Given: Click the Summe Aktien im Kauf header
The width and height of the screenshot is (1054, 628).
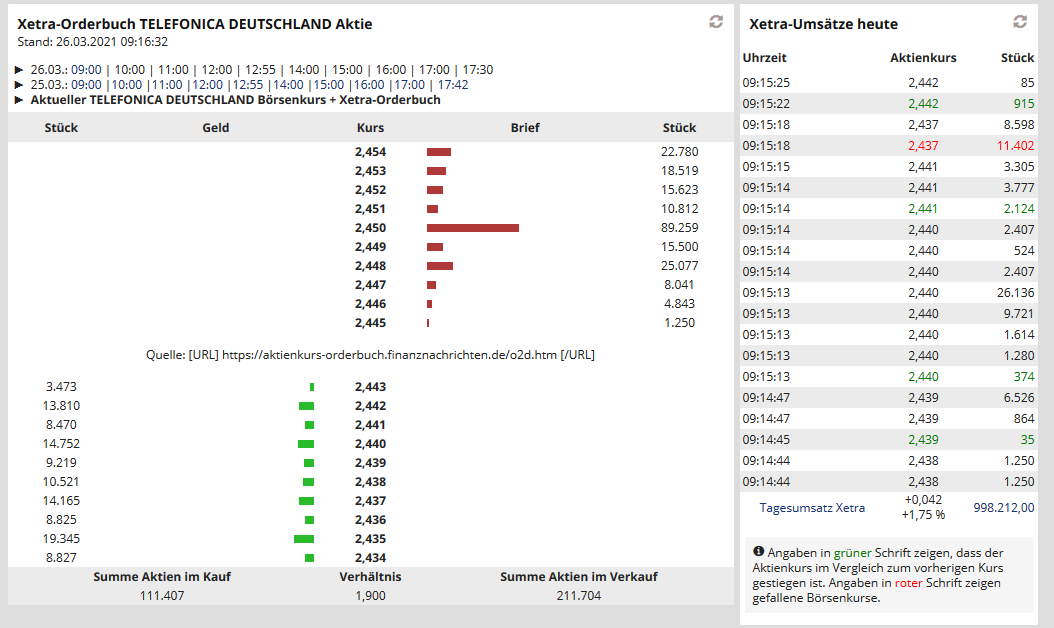Looking at the screenshot, I should [161, 576].
